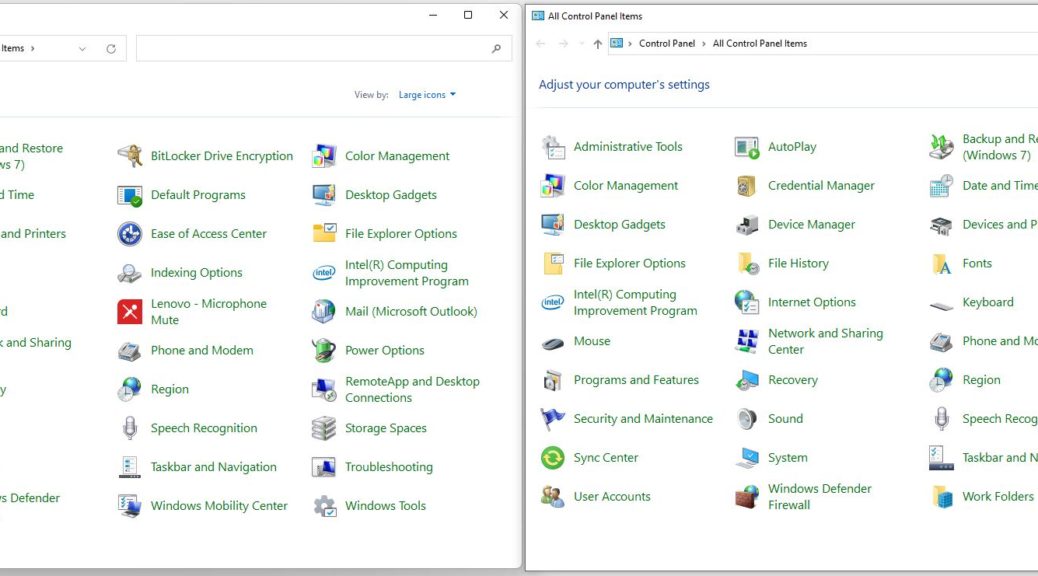This screenshot has height=576, width=1038.
Task: Expand address bar history dropdown in left window
Action: (x=82, y=48)
